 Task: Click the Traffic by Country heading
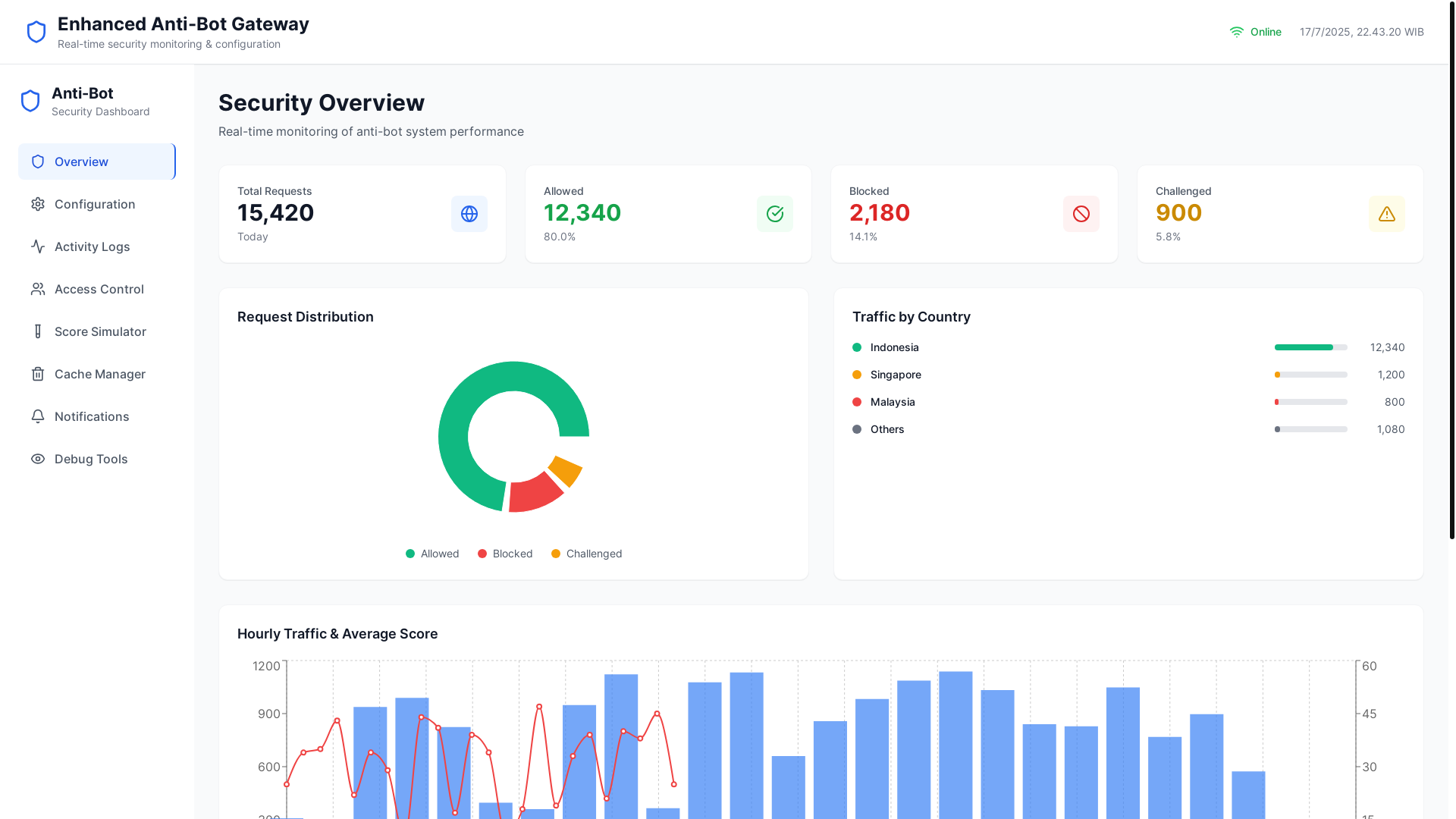[912, 317]
